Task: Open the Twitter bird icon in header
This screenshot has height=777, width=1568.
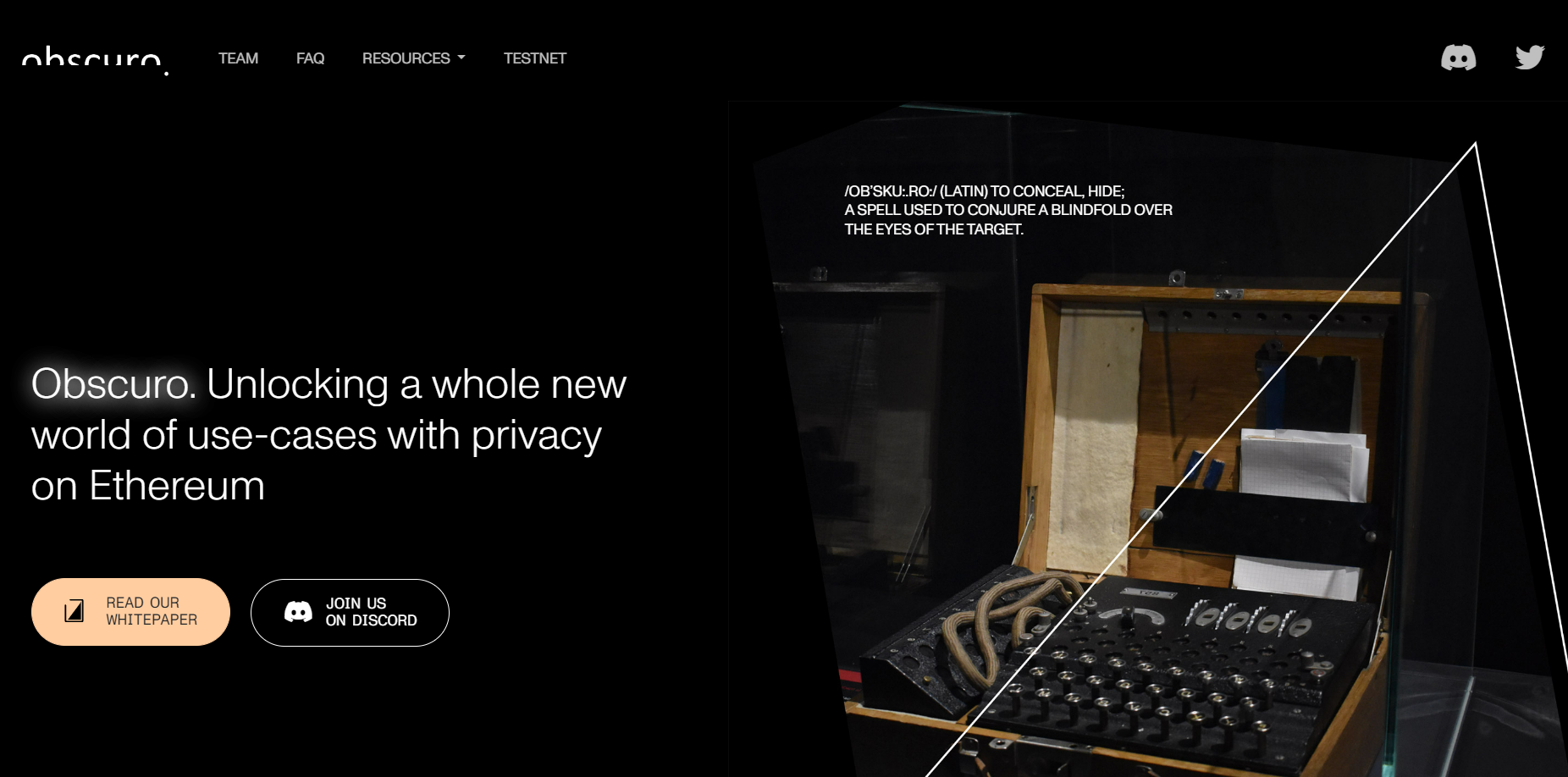Action: click(1530, 58)
